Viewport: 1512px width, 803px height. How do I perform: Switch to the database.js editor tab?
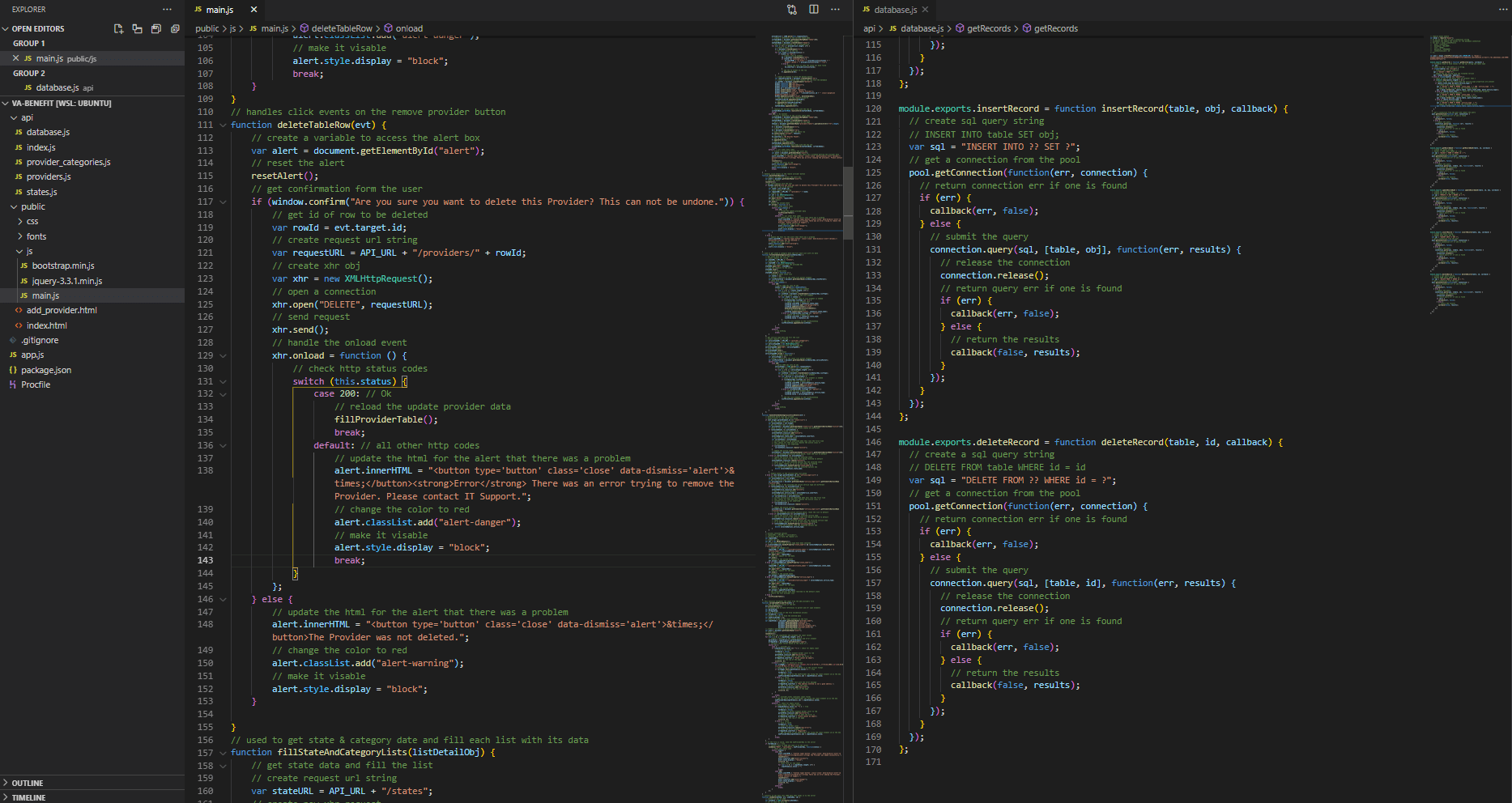point(895,10)
